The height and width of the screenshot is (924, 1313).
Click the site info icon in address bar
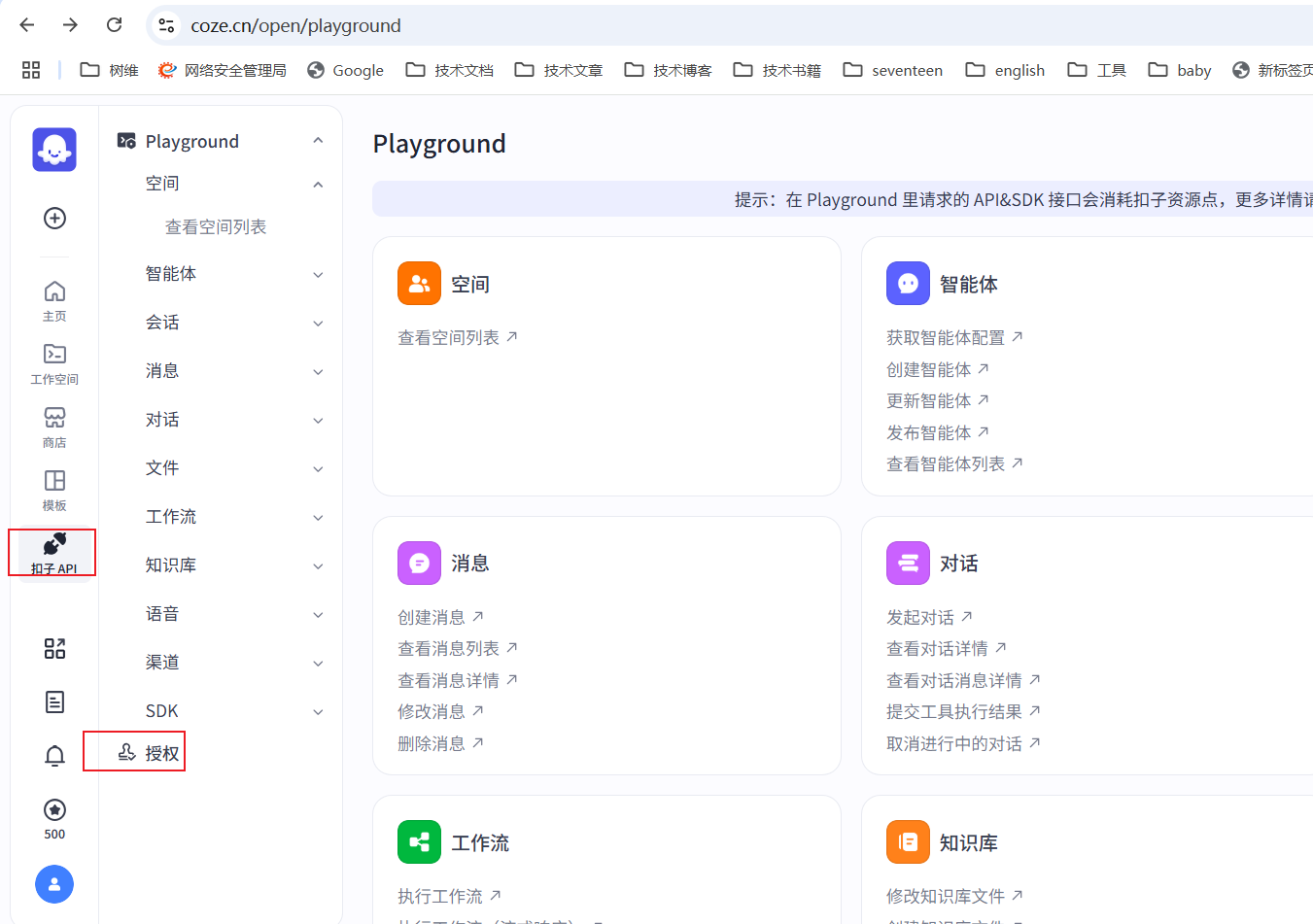(x=167, y=25)
